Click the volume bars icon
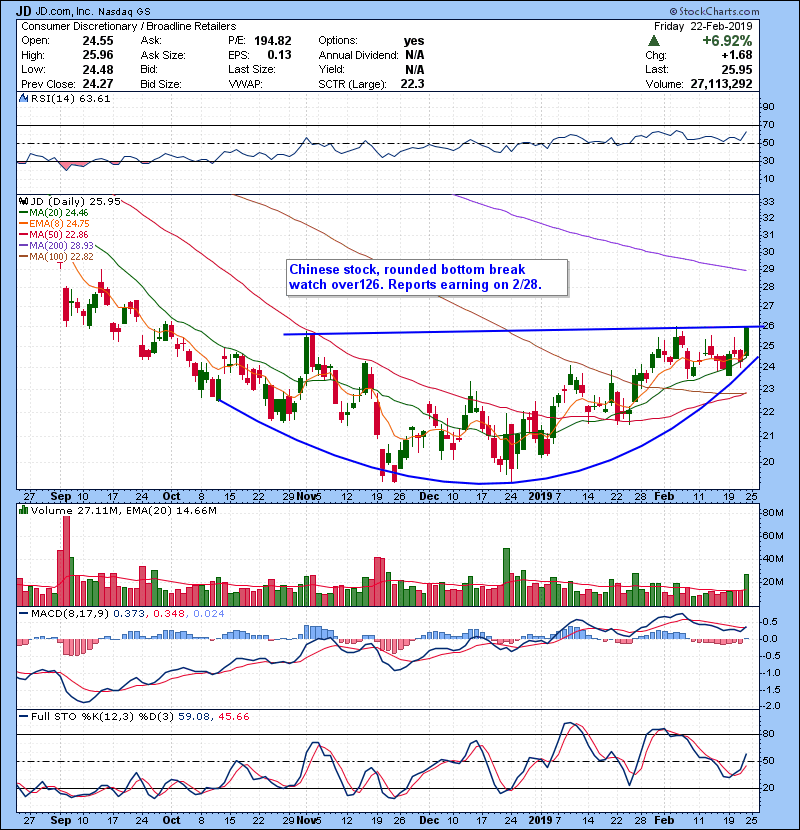Viewport: 800px width, 830px height. click(23, 510)
